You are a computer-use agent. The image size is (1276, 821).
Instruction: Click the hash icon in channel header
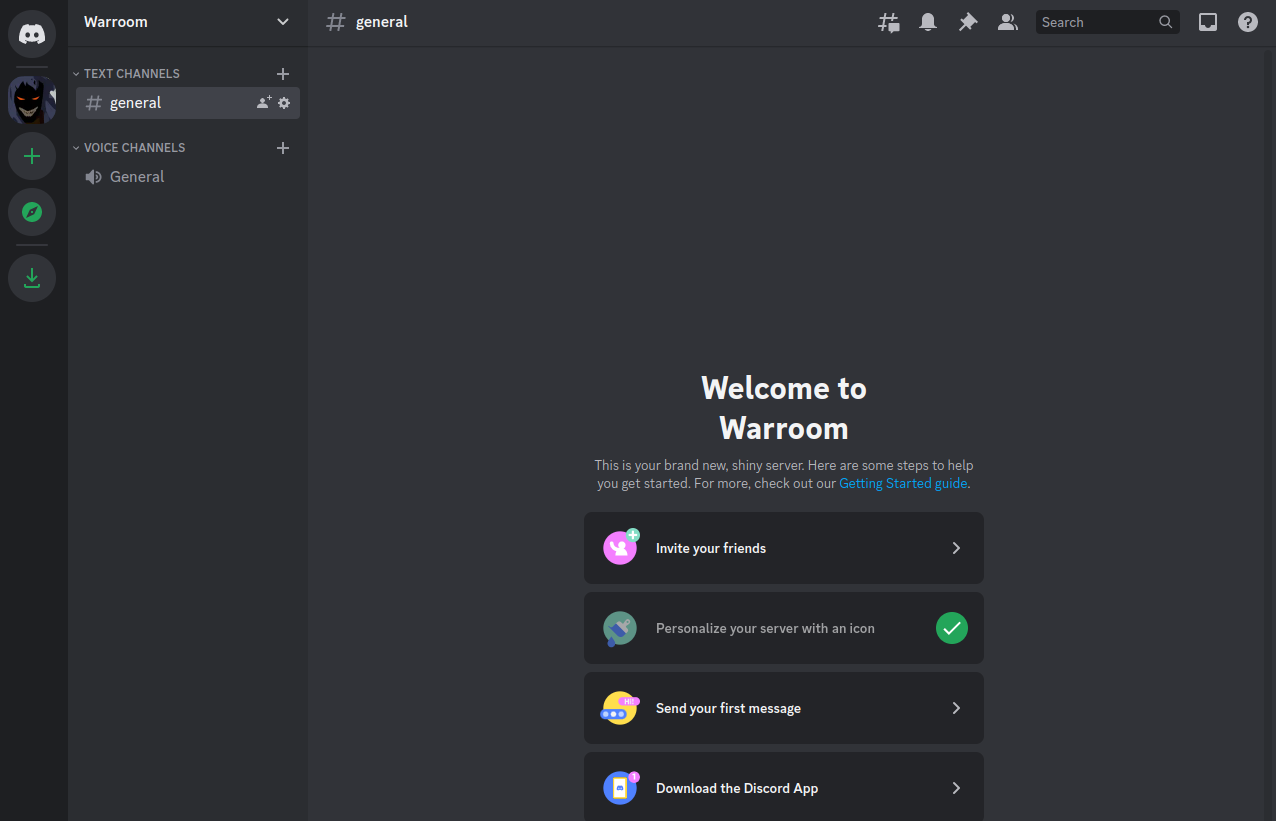click(x=336, y=22)
